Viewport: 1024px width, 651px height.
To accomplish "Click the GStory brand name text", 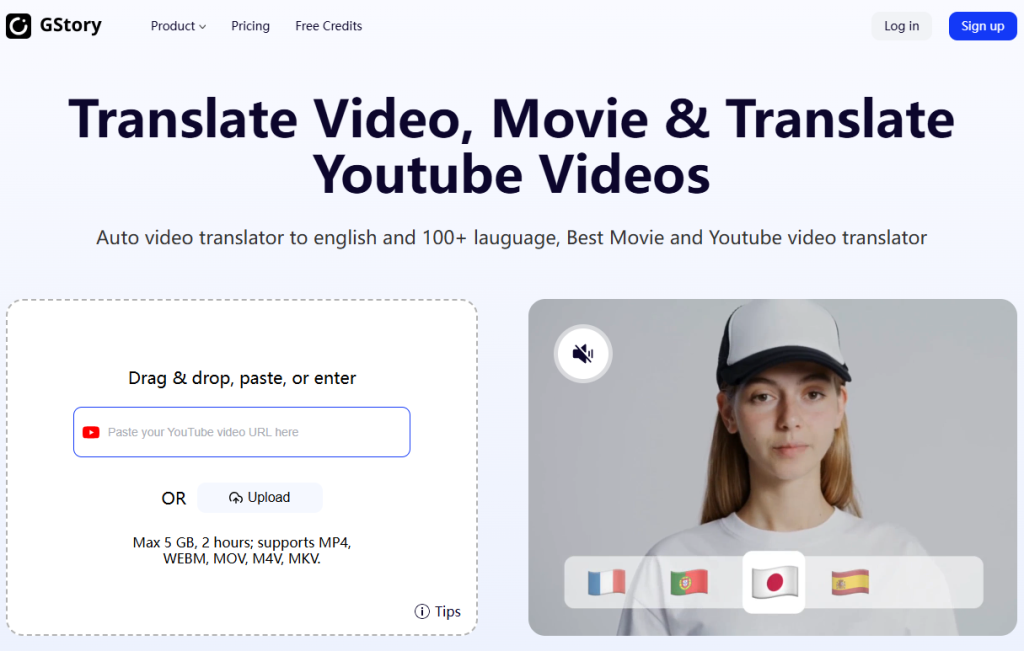I will click(x=71, y=25).
